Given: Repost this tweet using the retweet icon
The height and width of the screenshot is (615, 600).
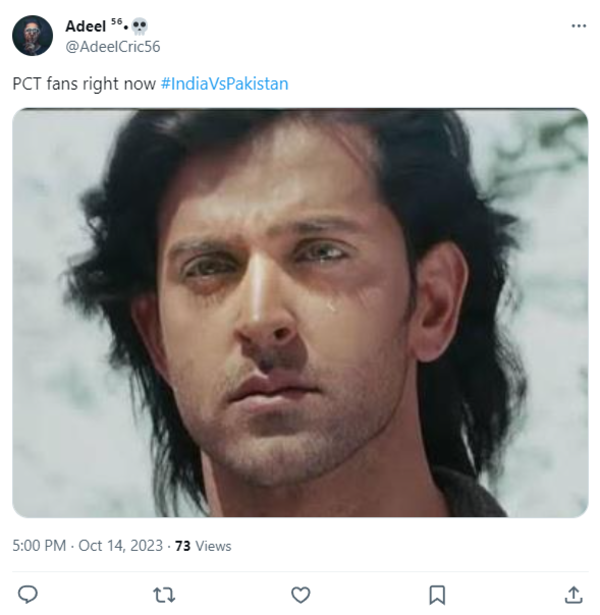Looking at the screenshot, I should point(164,594).
